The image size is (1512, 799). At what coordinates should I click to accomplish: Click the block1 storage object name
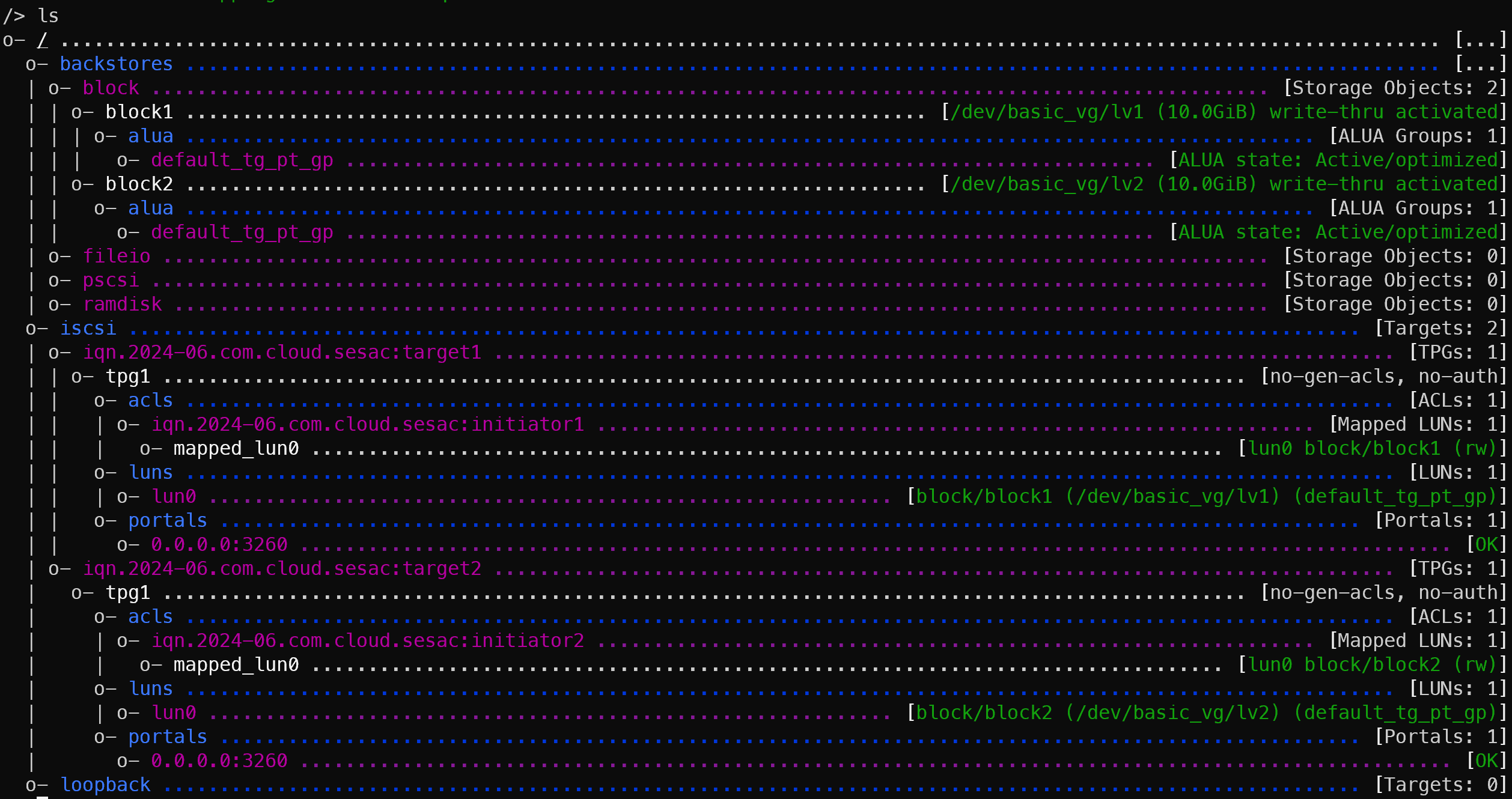[139, 112]
